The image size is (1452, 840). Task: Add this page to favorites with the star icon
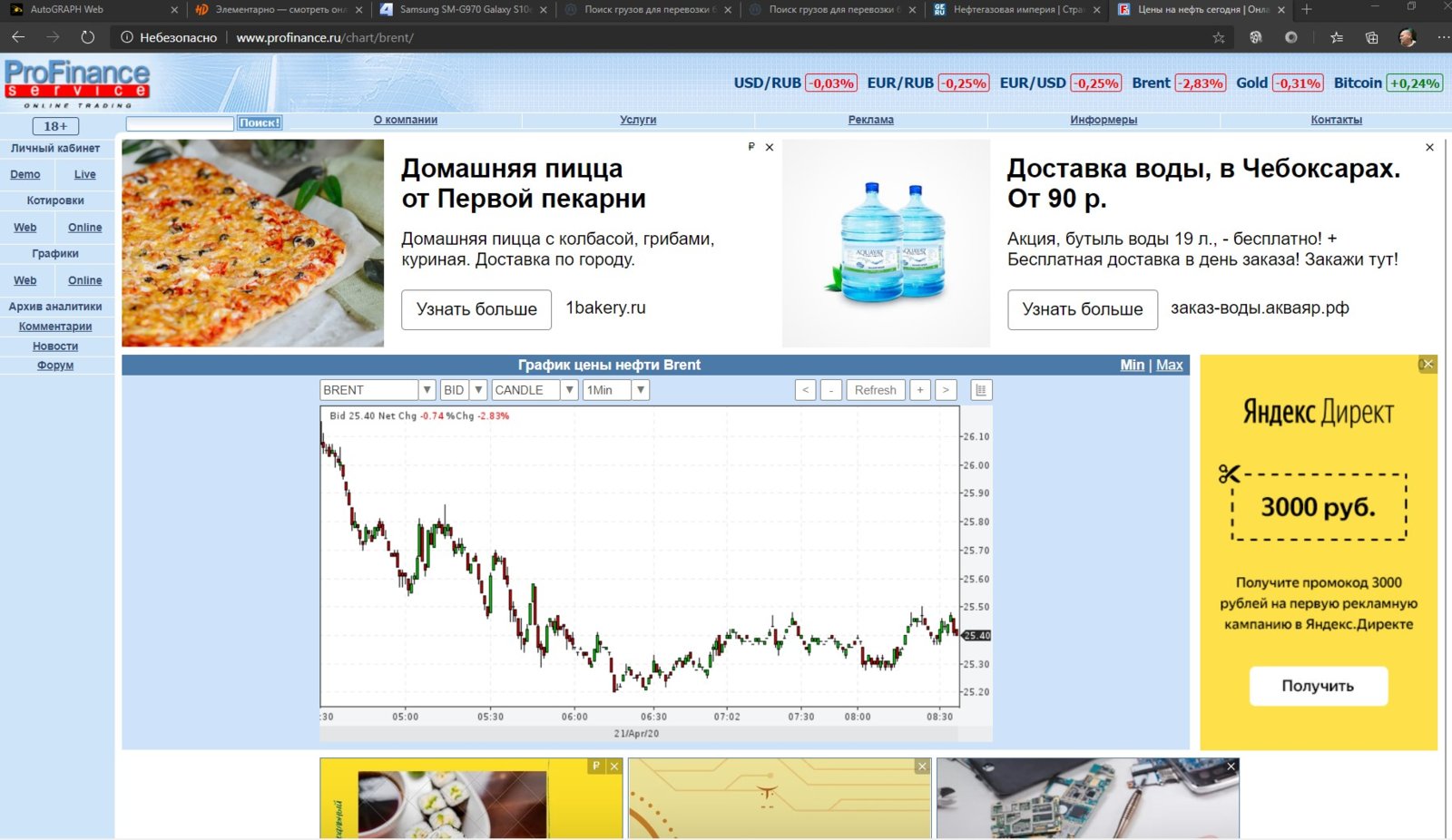click(x=1219, y=37)
